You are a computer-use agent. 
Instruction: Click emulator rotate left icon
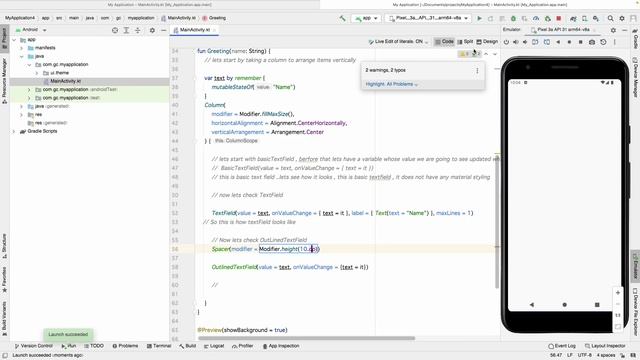[x=535, y=42]
